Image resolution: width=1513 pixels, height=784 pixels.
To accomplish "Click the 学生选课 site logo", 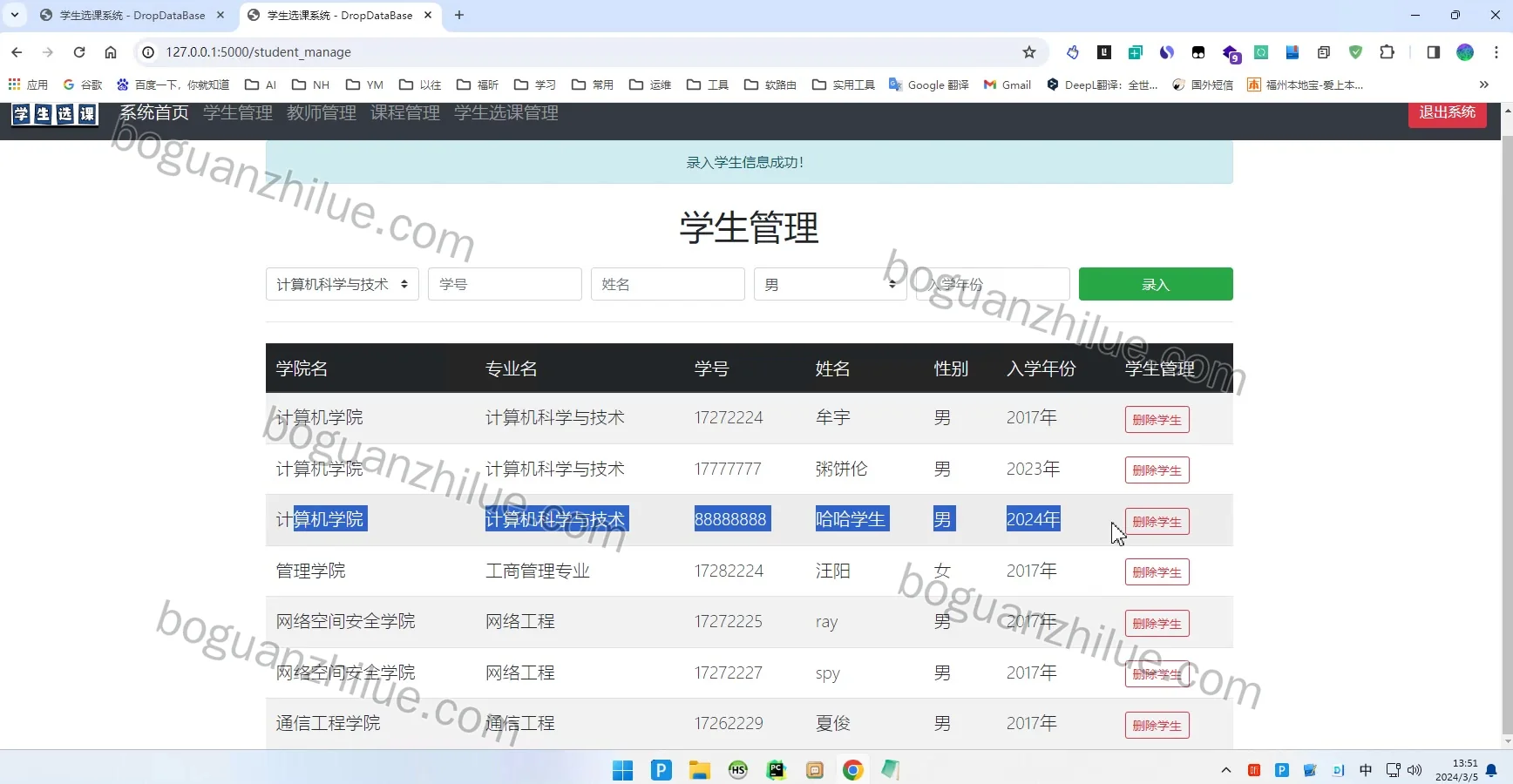I will (x=54, y=114).
